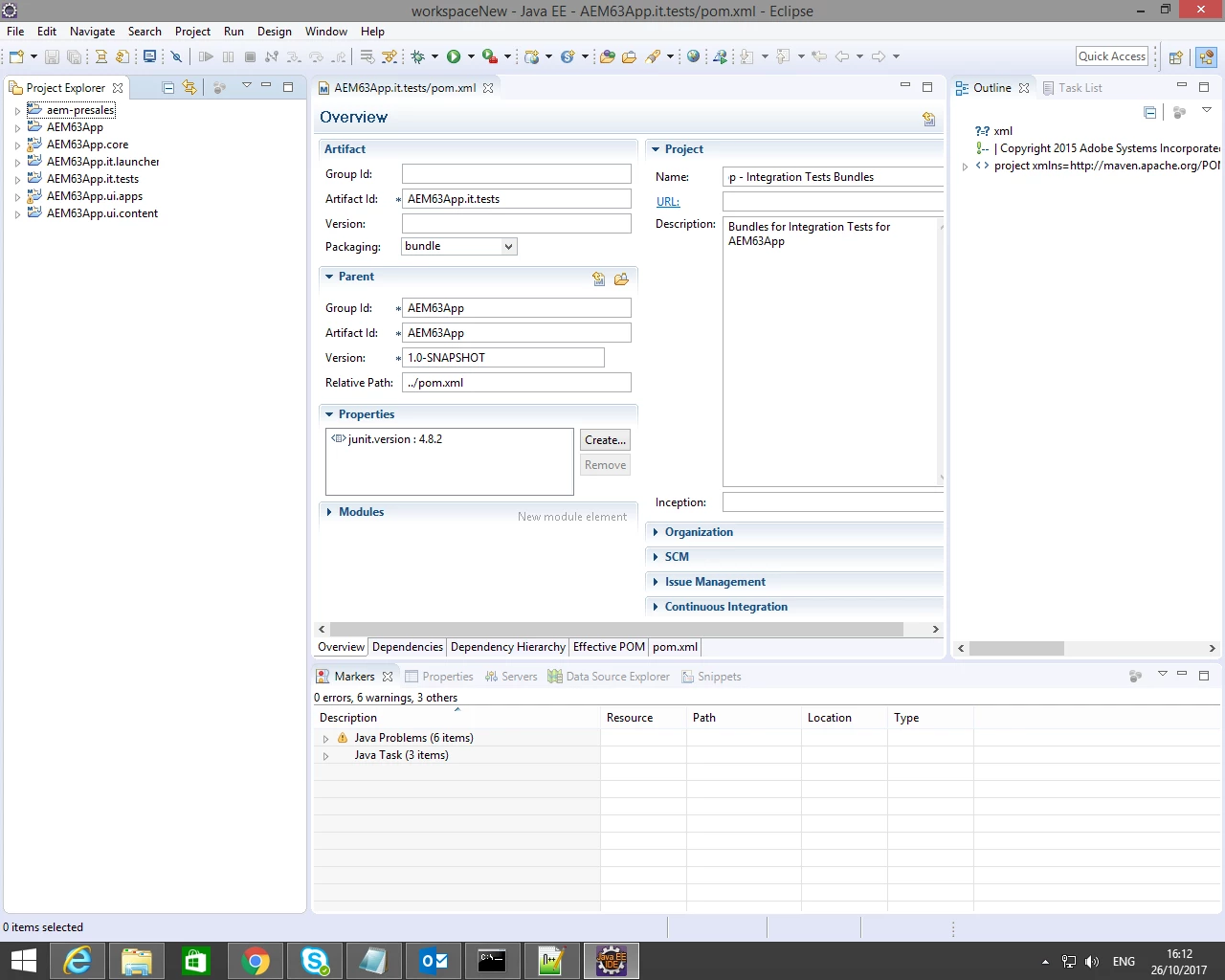Switch to the Dependencies tab
The width and height of the screenshot is (1225, 980).
(x=408, y=647)
